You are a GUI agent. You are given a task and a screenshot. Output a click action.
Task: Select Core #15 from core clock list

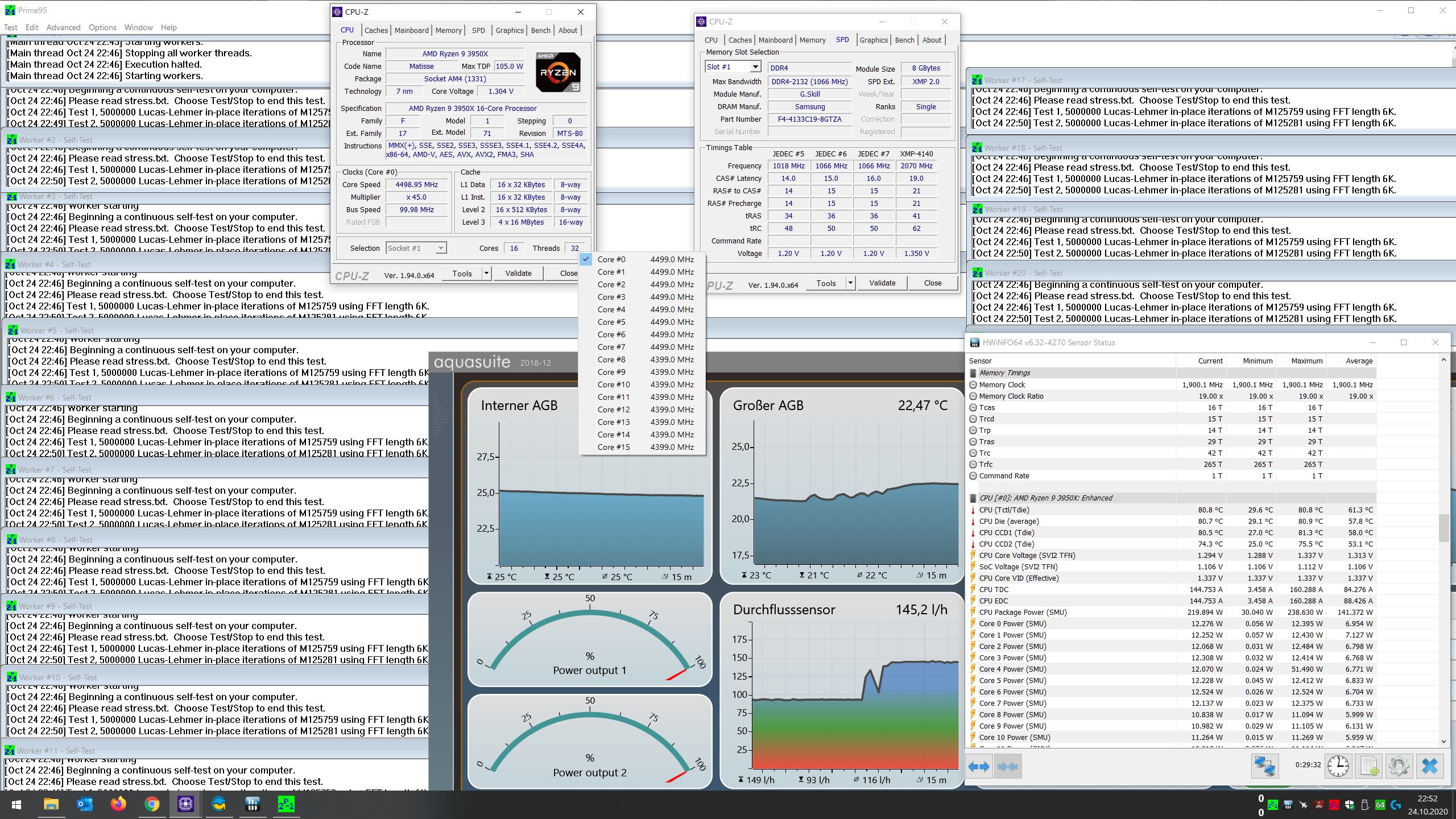[x=642, y=447]
